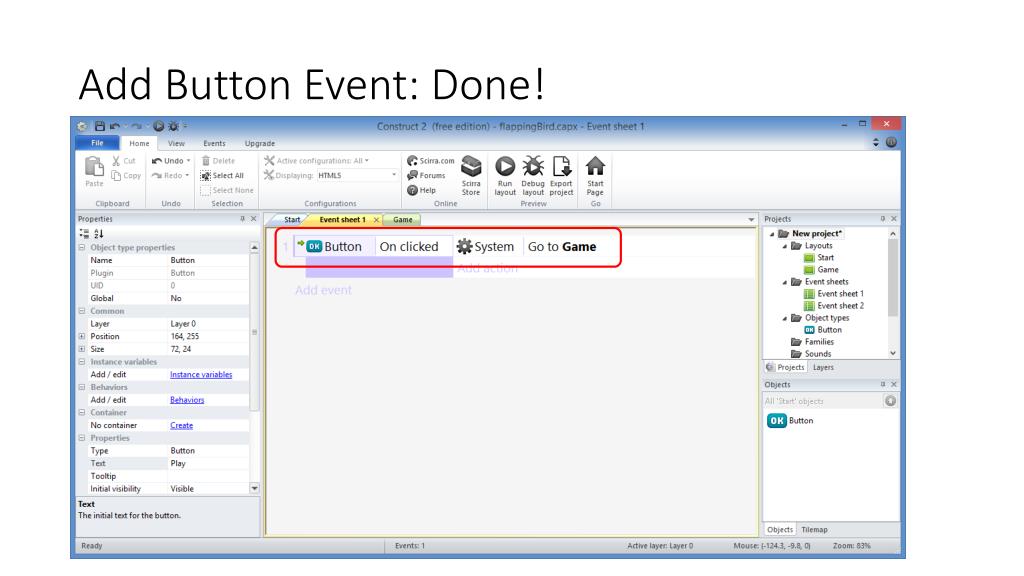This screenshot has height=576, width=1024.
Task: Click the On clicked condition
Action: (409, 246)
